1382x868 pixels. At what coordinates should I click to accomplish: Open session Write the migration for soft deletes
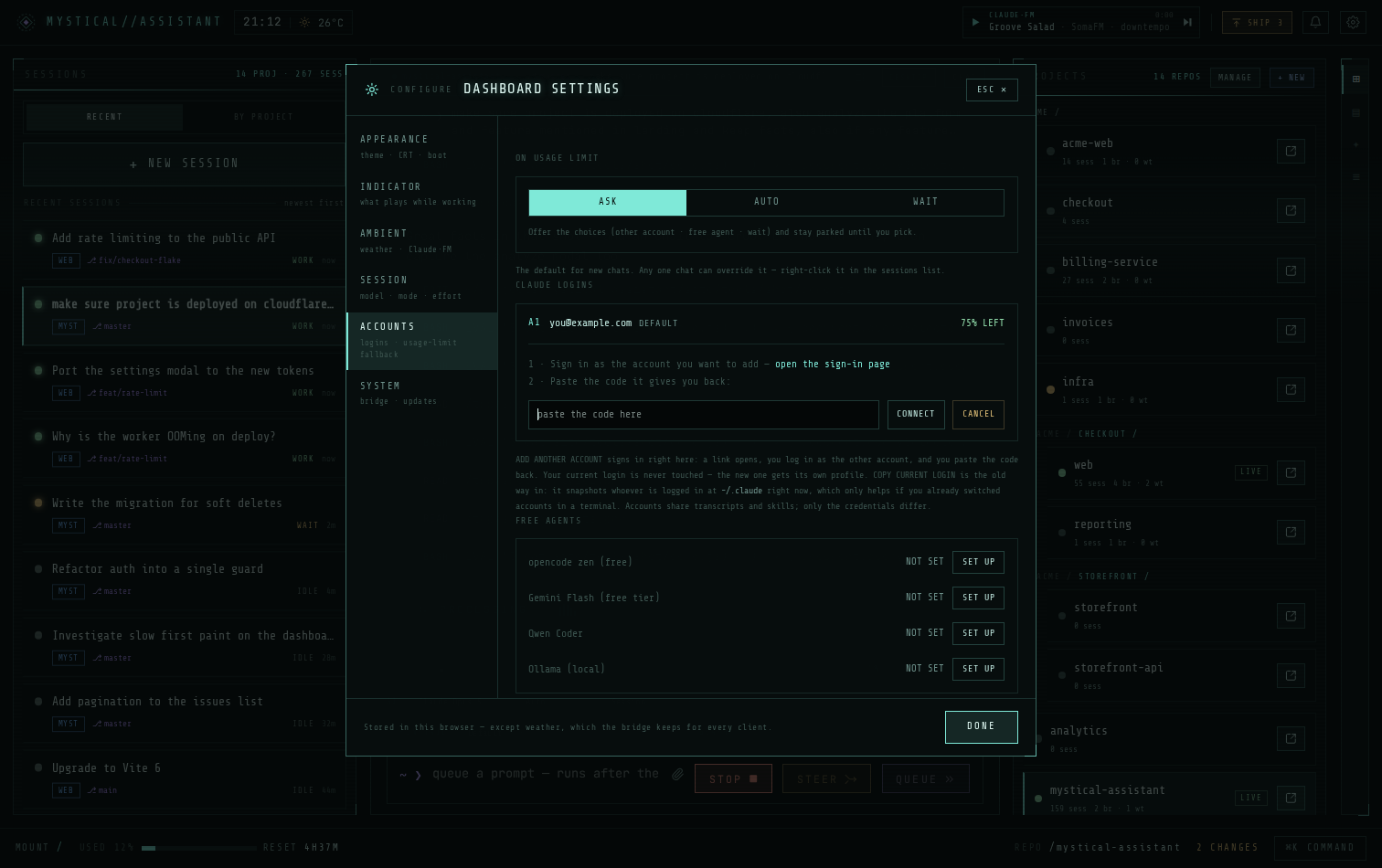tap(184, 513)
